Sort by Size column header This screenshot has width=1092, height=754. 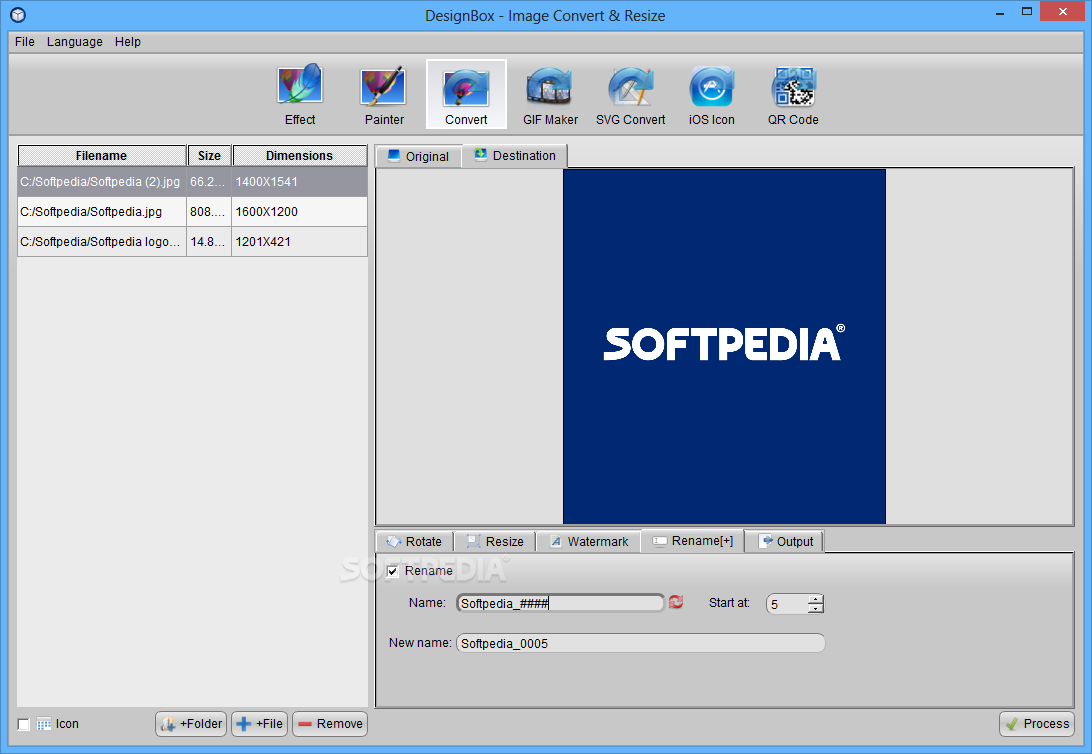[x=209, y=155]
